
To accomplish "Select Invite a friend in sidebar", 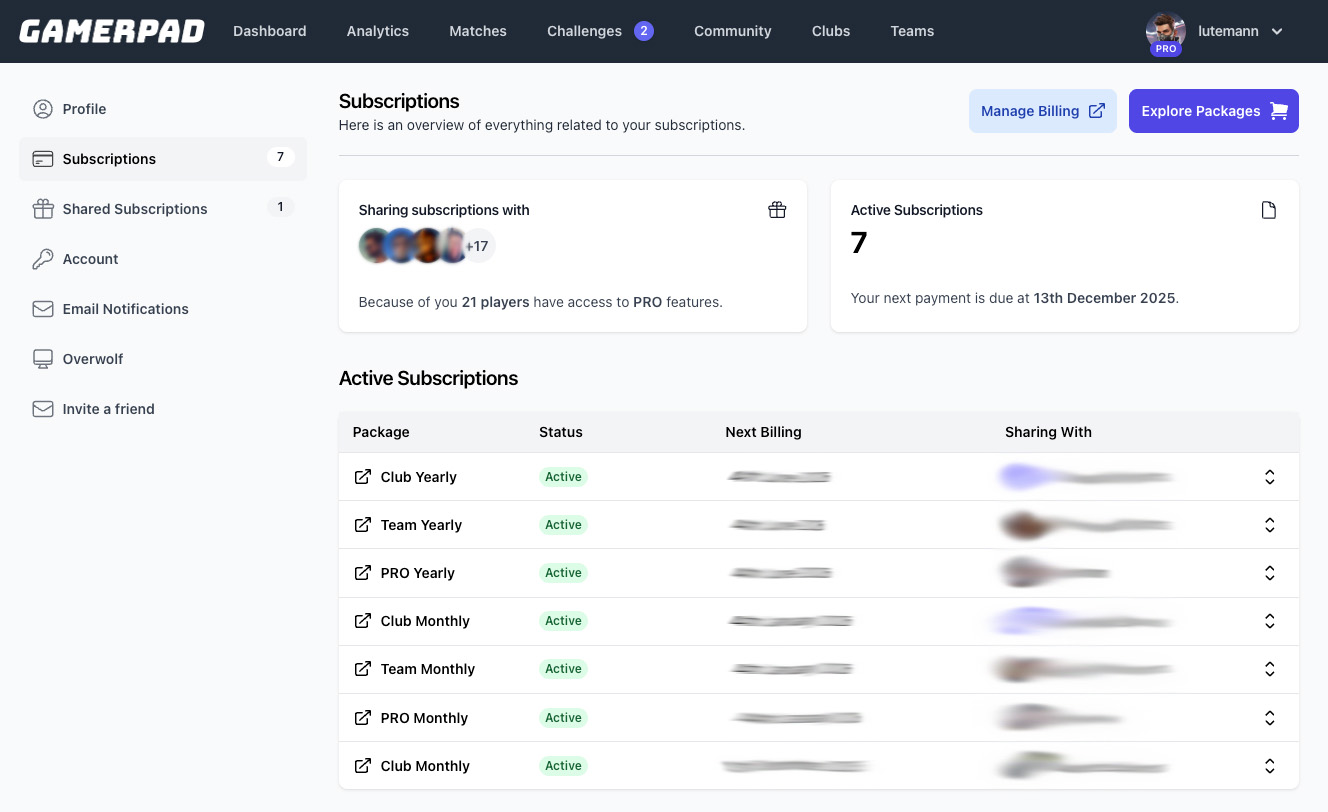I will pyautogui.click(x=108, y=409).
